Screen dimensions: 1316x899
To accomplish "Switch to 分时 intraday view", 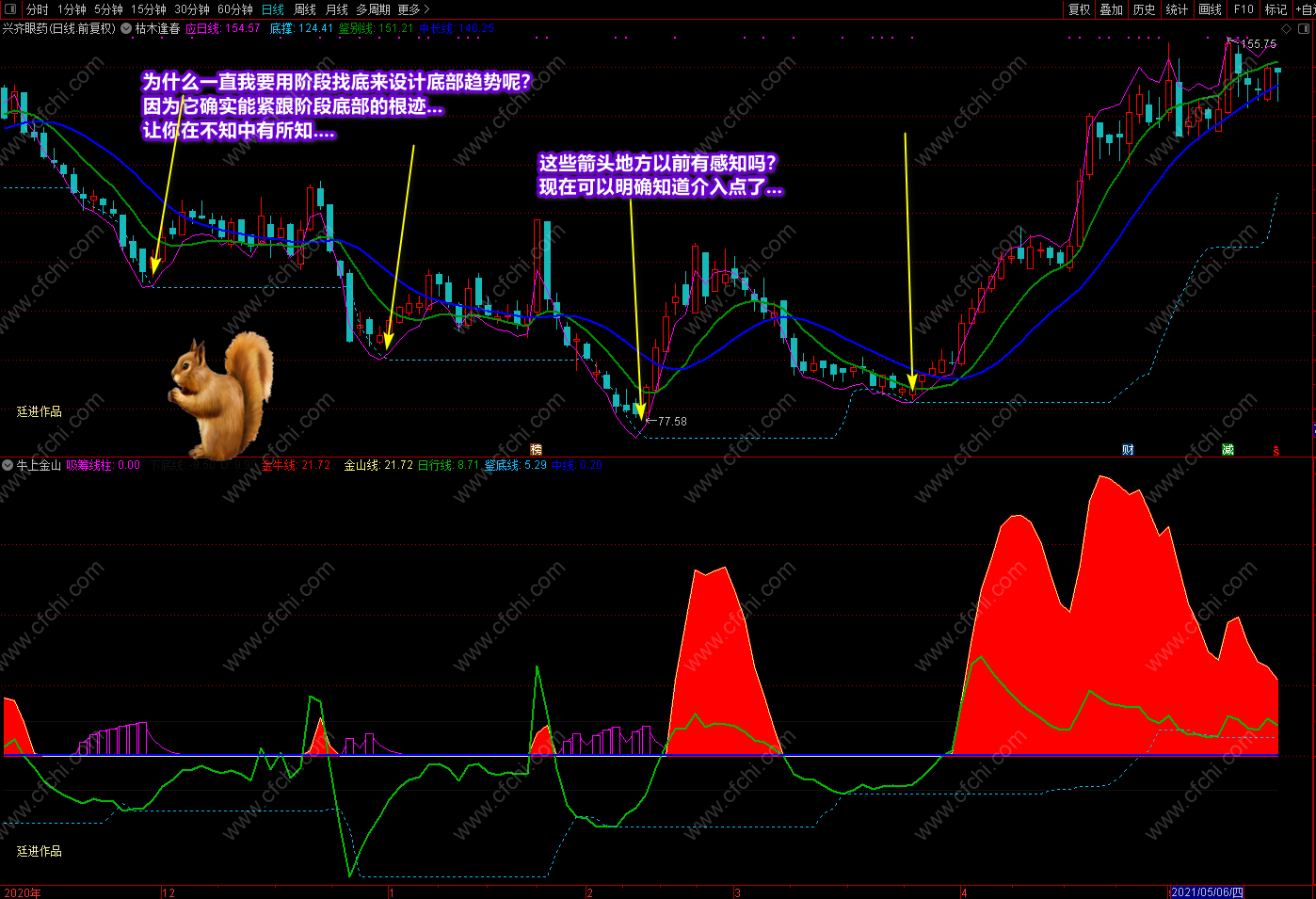I will point(38,9).
